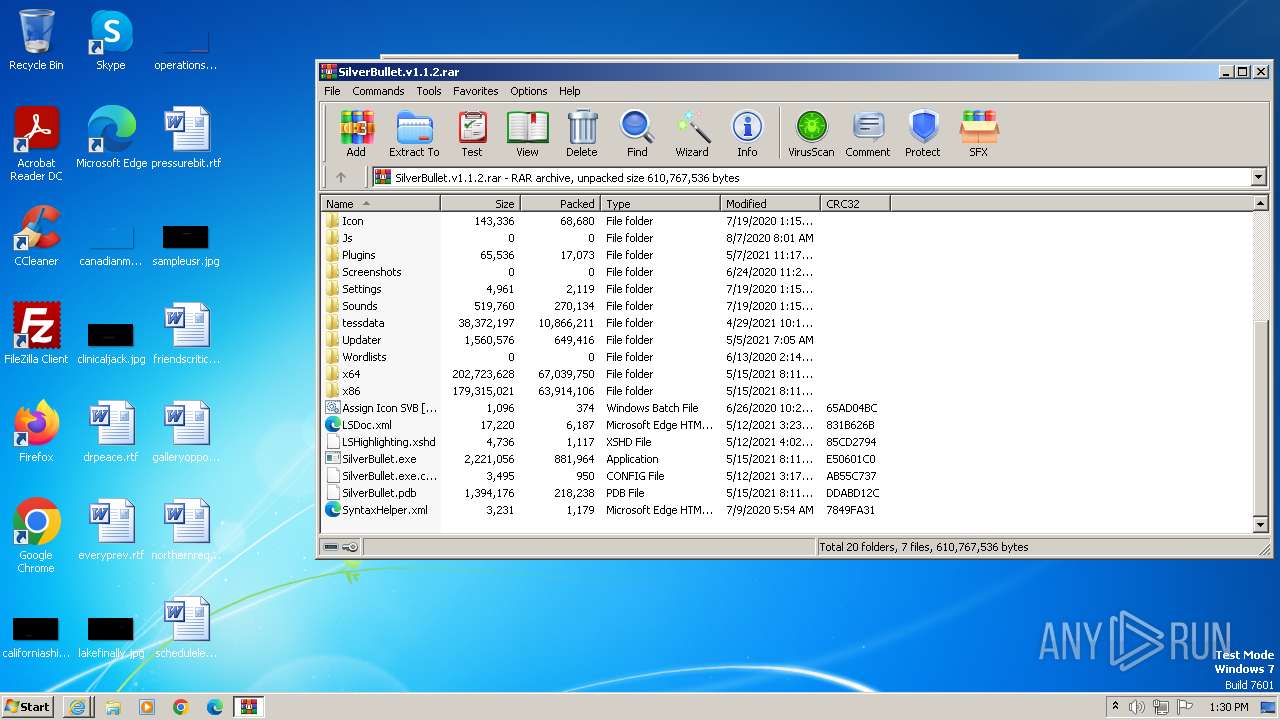Open the Favorites menu

click(x=475, y=91)
